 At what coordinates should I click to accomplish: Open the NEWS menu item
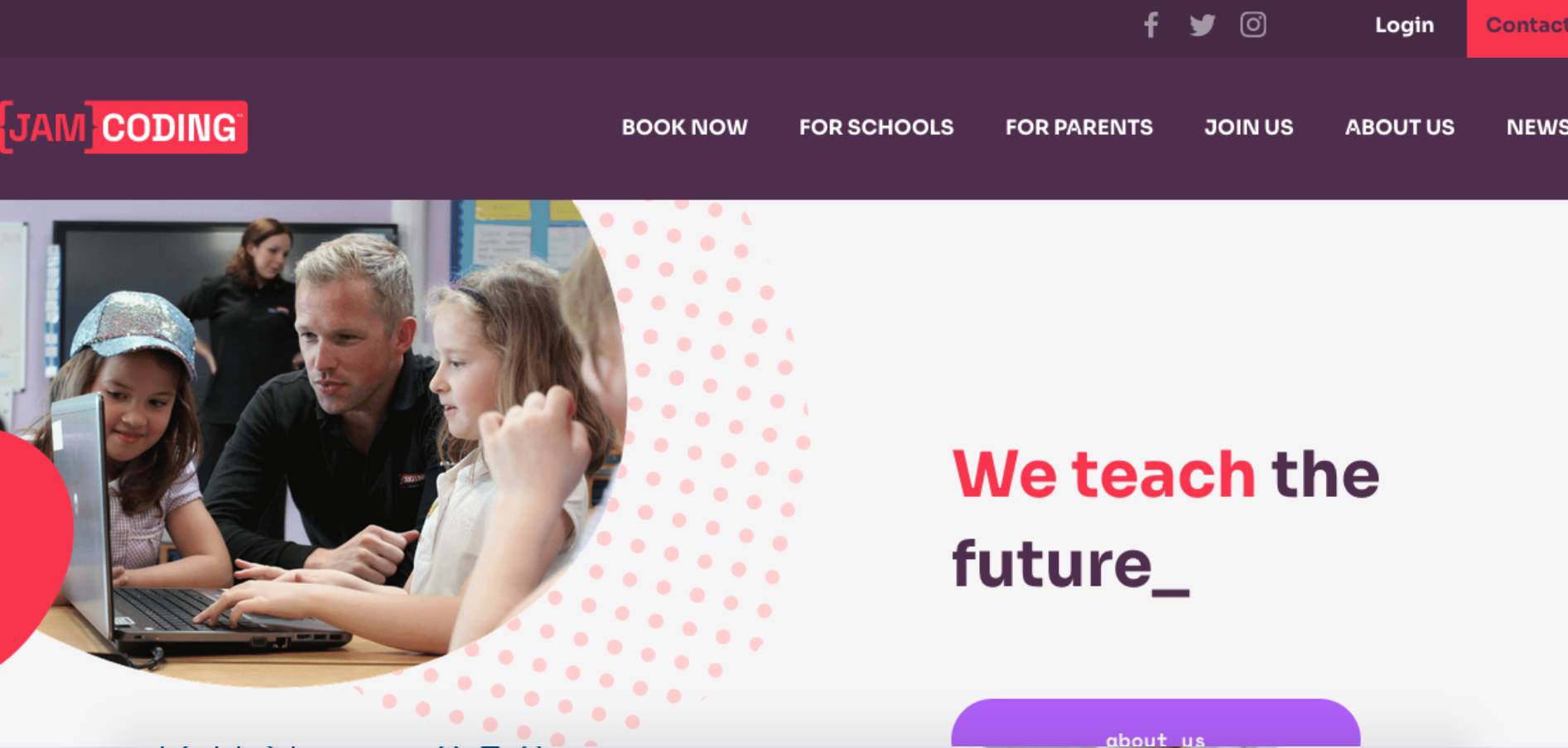point(1537,127)
